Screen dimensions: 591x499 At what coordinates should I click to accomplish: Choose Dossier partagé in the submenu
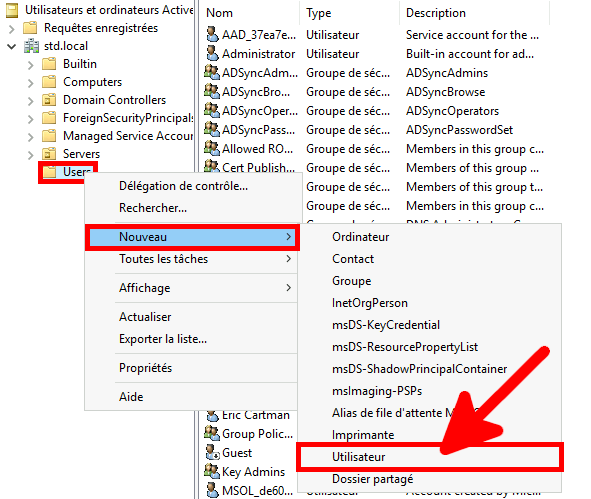[430, 479]
